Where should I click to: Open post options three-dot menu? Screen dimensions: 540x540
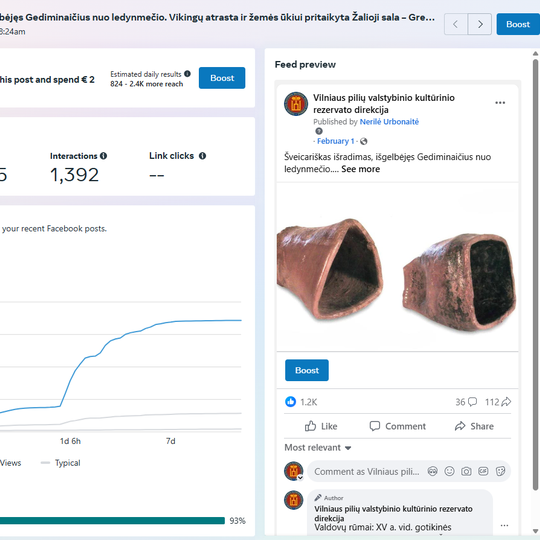click(x=500, y=103)
